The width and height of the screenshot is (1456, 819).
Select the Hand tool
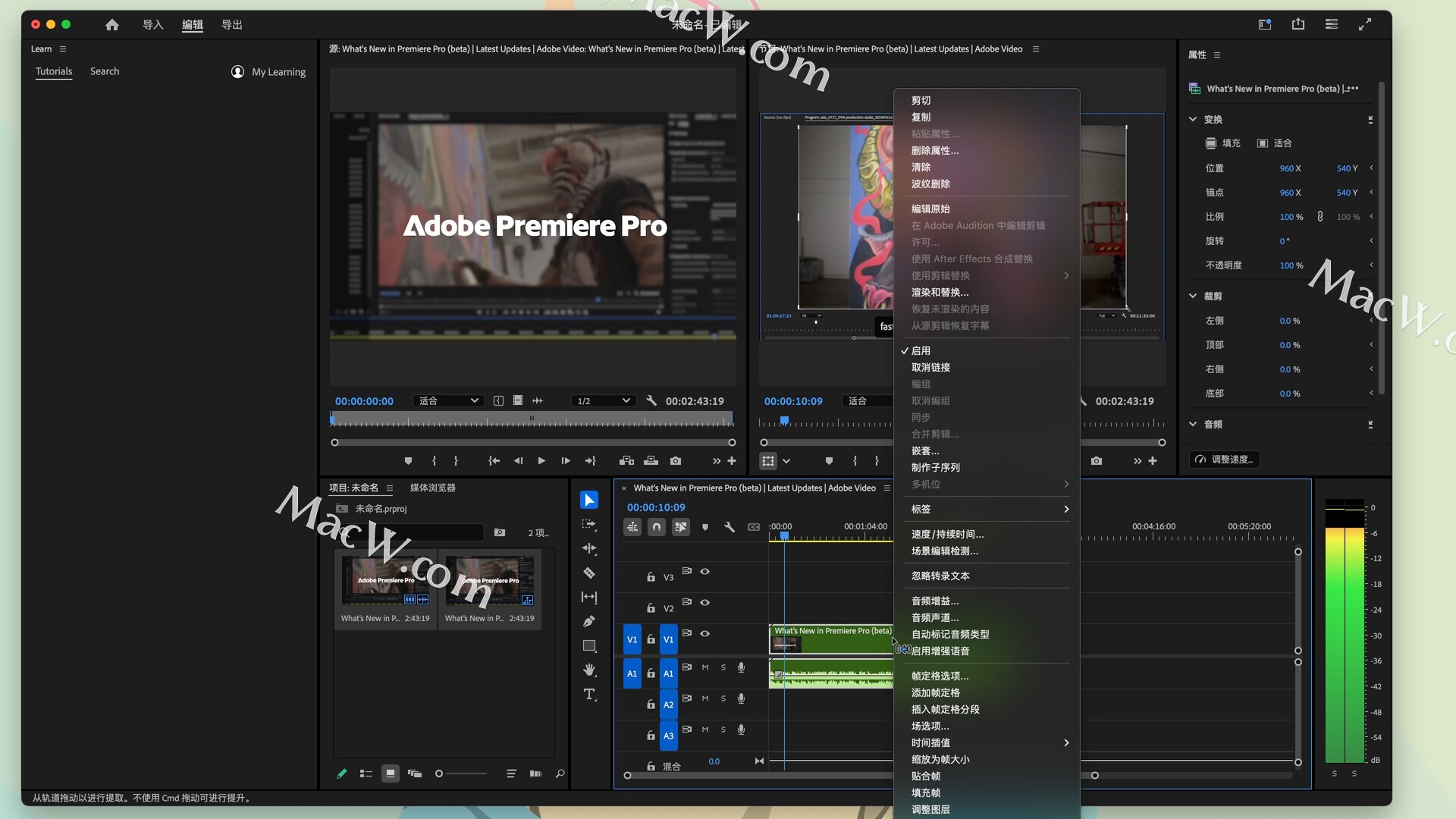[589, 670]
